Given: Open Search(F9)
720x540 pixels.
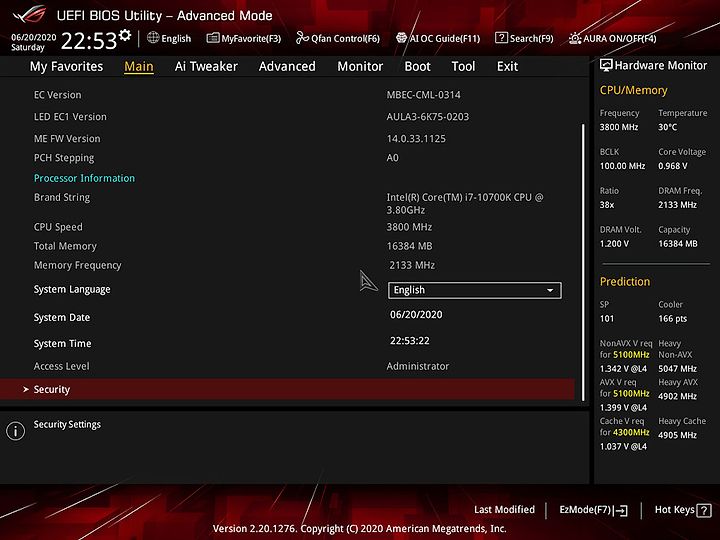Looking at the screenshot, I should click(524, 39).
